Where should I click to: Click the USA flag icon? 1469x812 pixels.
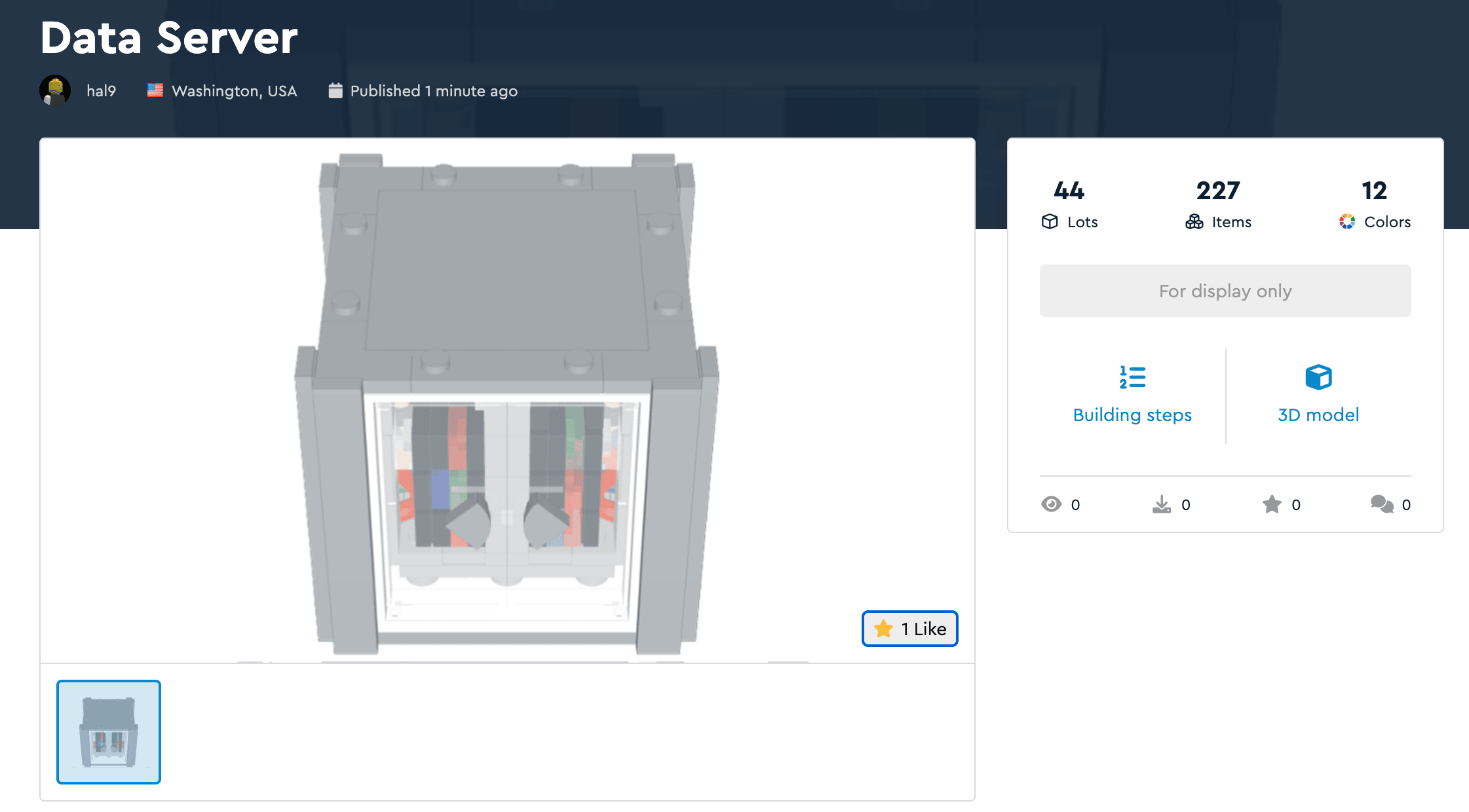(155, 90)
